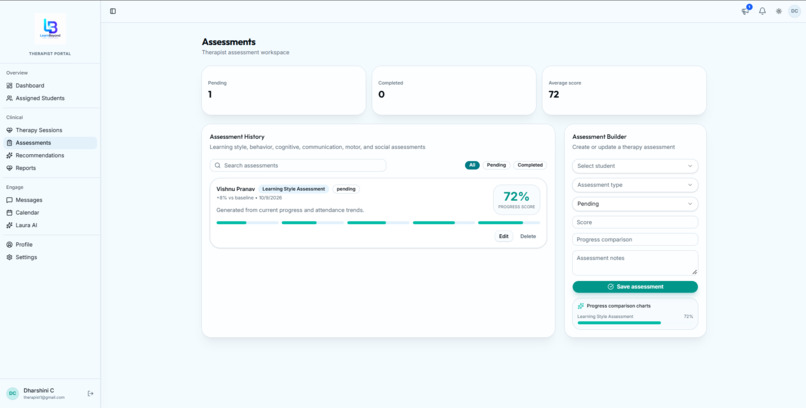Image resolution: width=806 pixels, height=408 pixels.
Task: Open the Dashboard page
Action: [50, 86]
